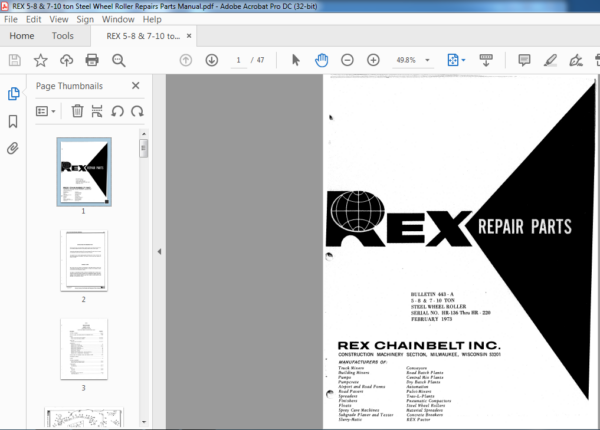Open the Find text magnifier tool
The width and height of the screenshot is (600, 430).
click(119, 60)
